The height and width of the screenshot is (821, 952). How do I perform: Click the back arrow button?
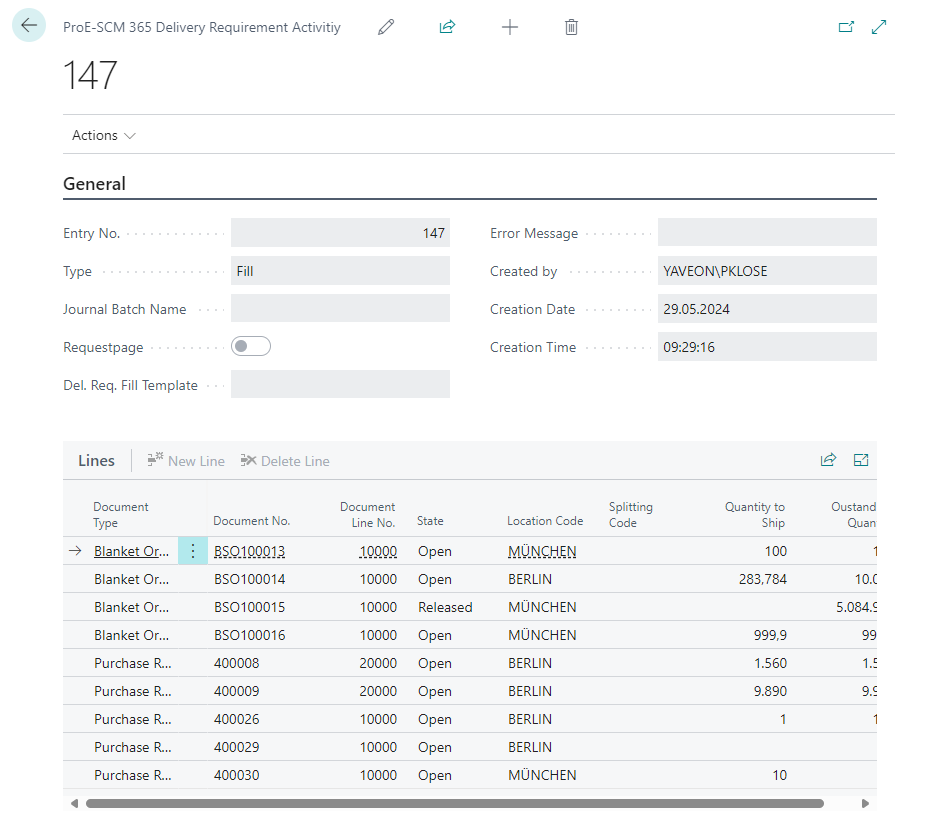tap(29, 26)
